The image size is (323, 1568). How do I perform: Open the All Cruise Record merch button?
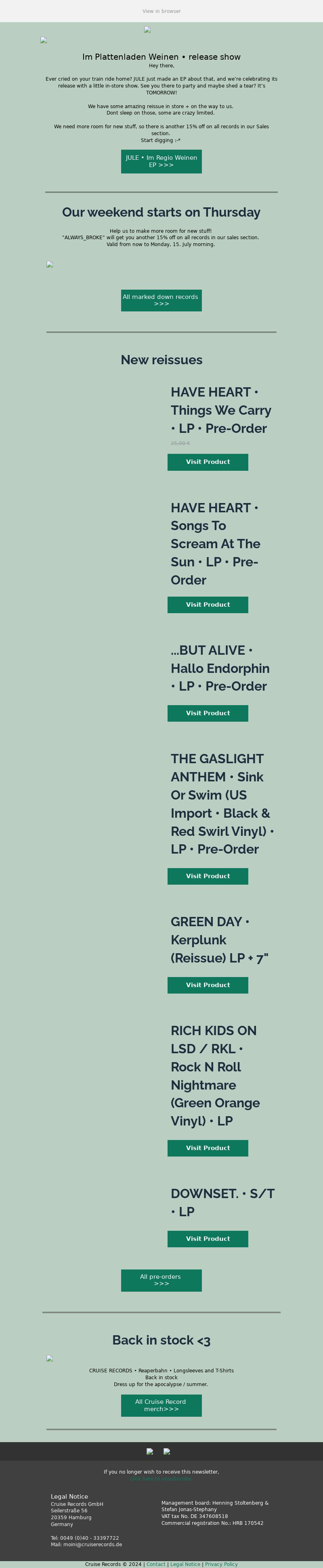coord(161,1405)
